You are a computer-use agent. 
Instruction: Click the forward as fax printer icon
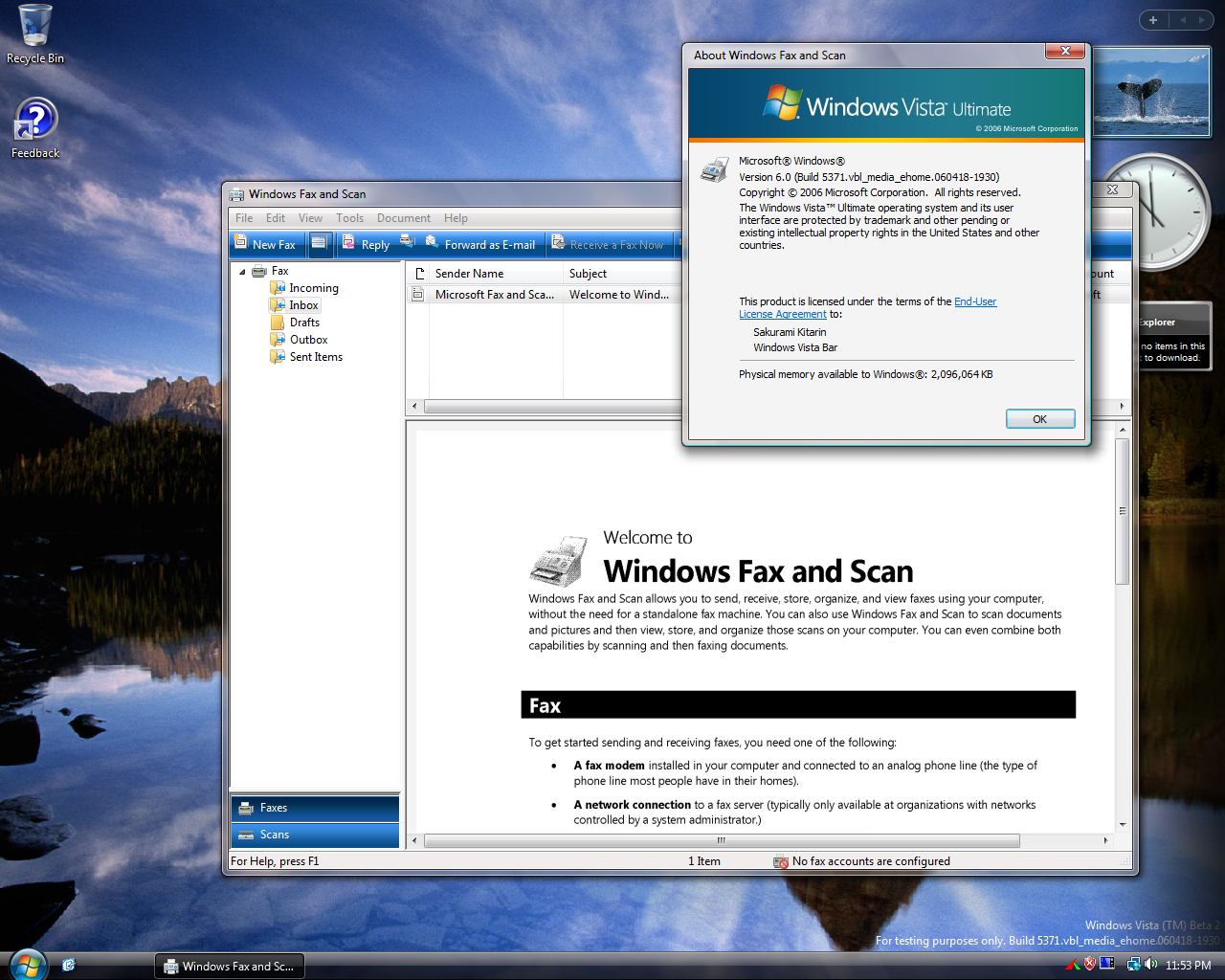(x=407, y=241)
